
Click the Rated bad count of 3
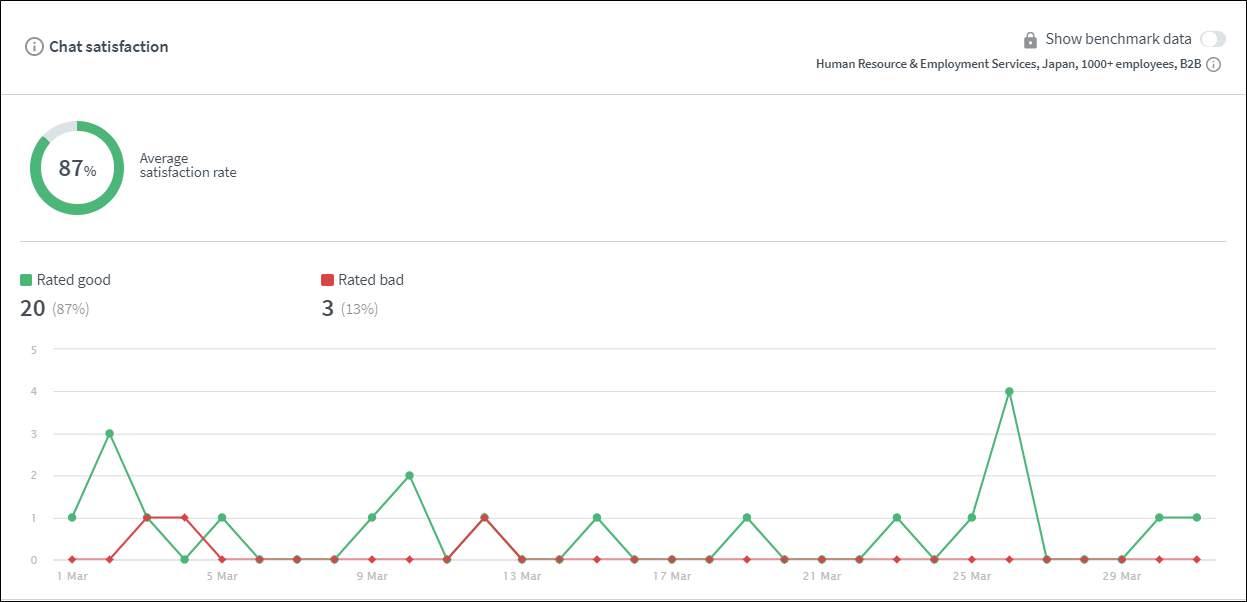(327, 308)
